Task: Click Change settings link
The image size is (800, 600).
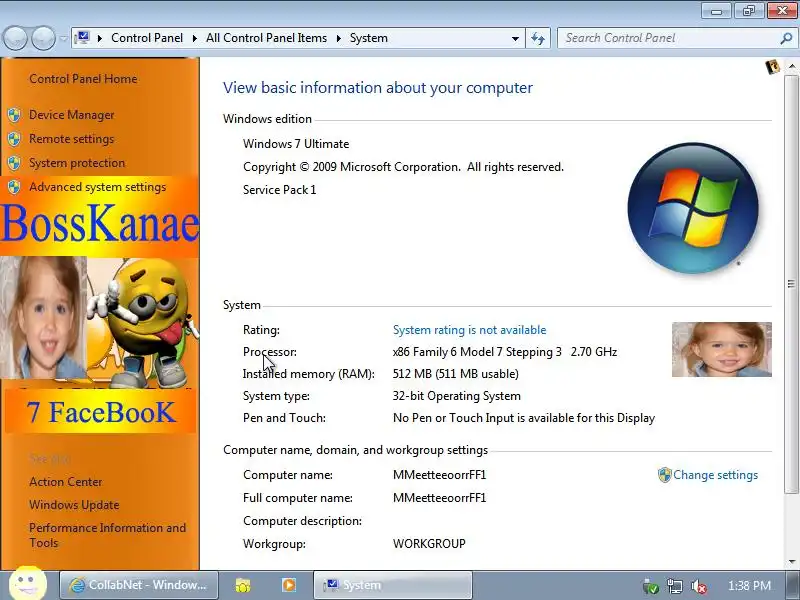Action: 715,475
